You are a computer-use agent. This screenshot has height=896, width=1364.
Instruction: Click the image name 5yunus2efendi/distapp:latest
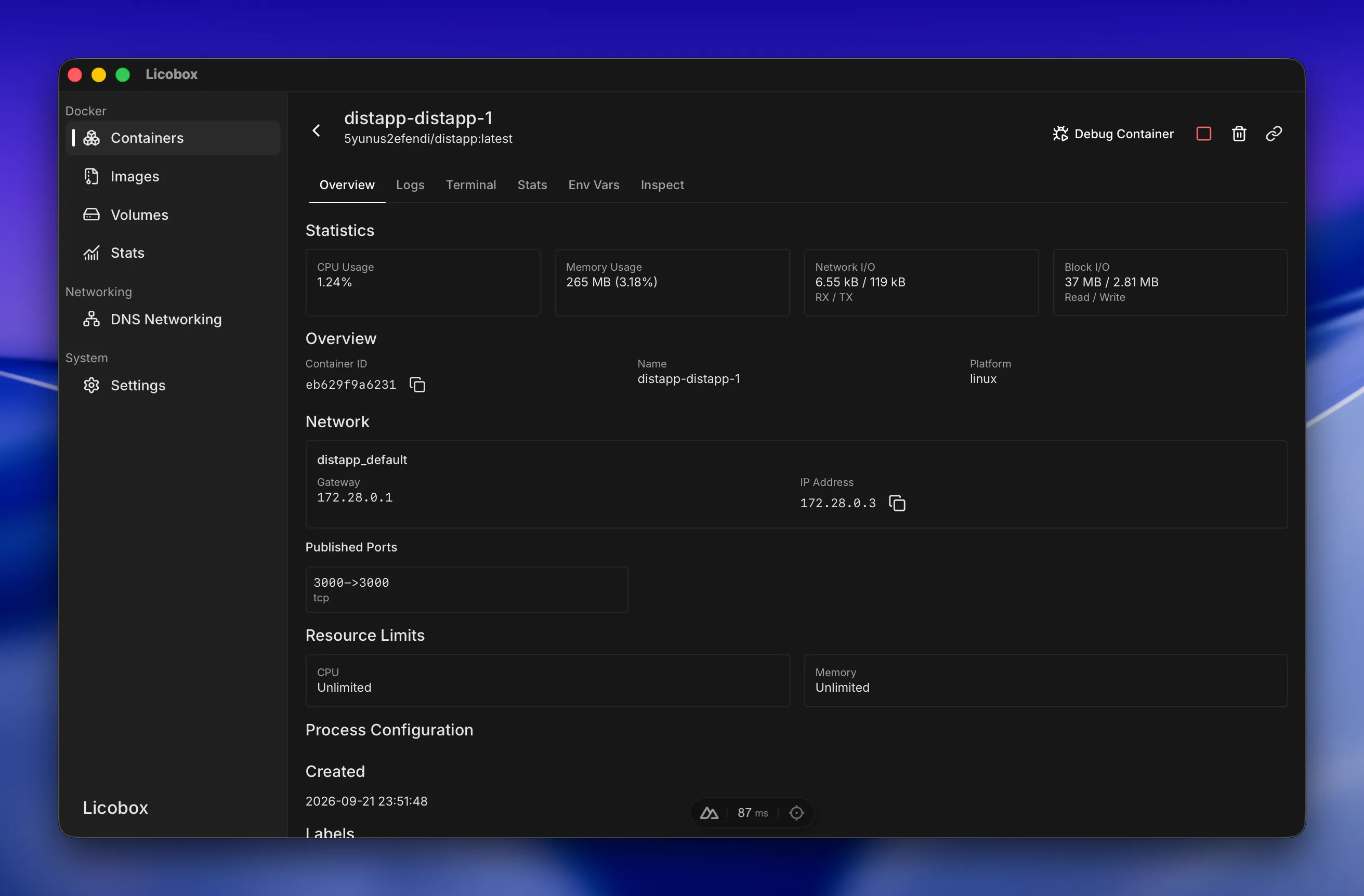point(428,139)
